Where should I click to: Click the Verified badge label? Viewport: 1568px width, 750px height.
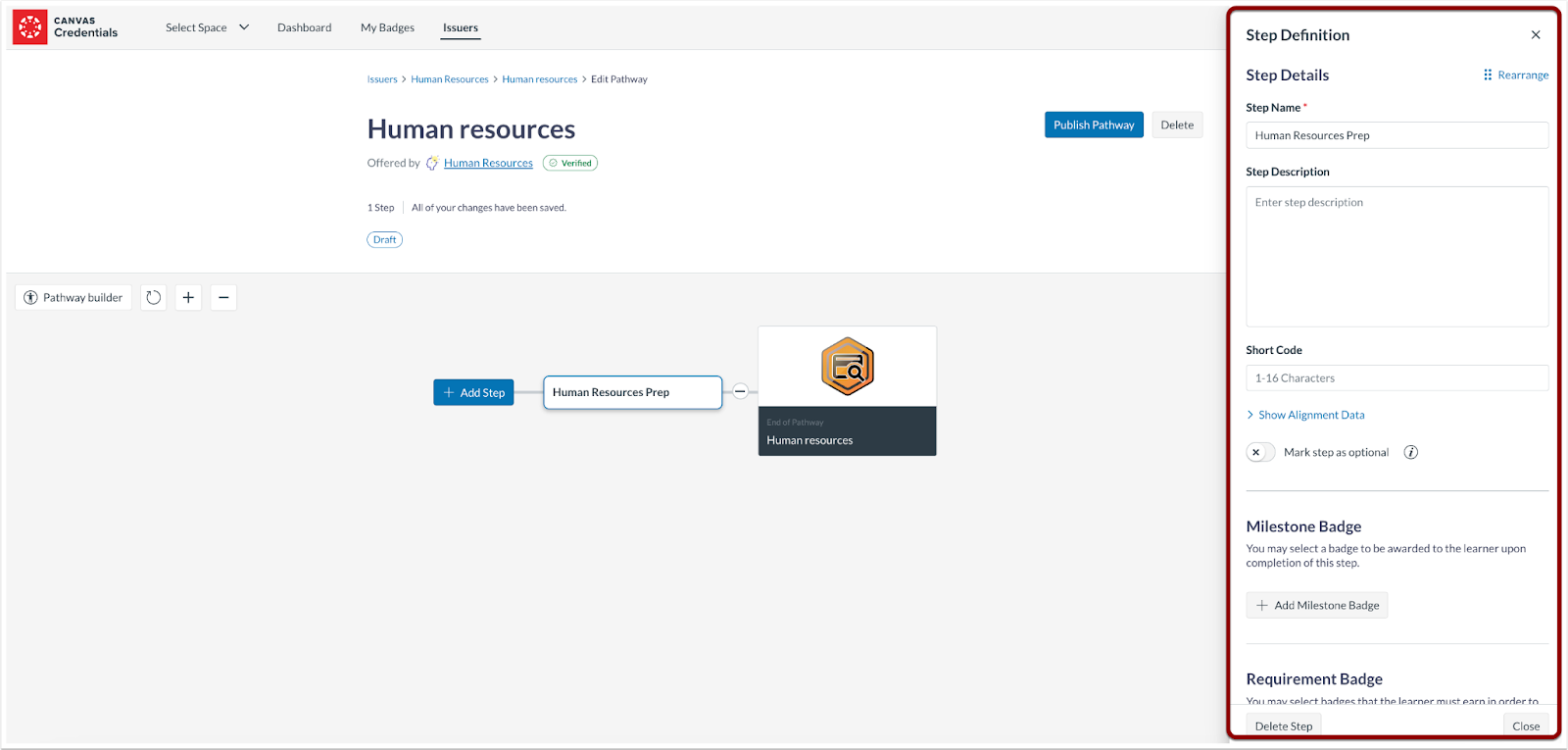570,164
